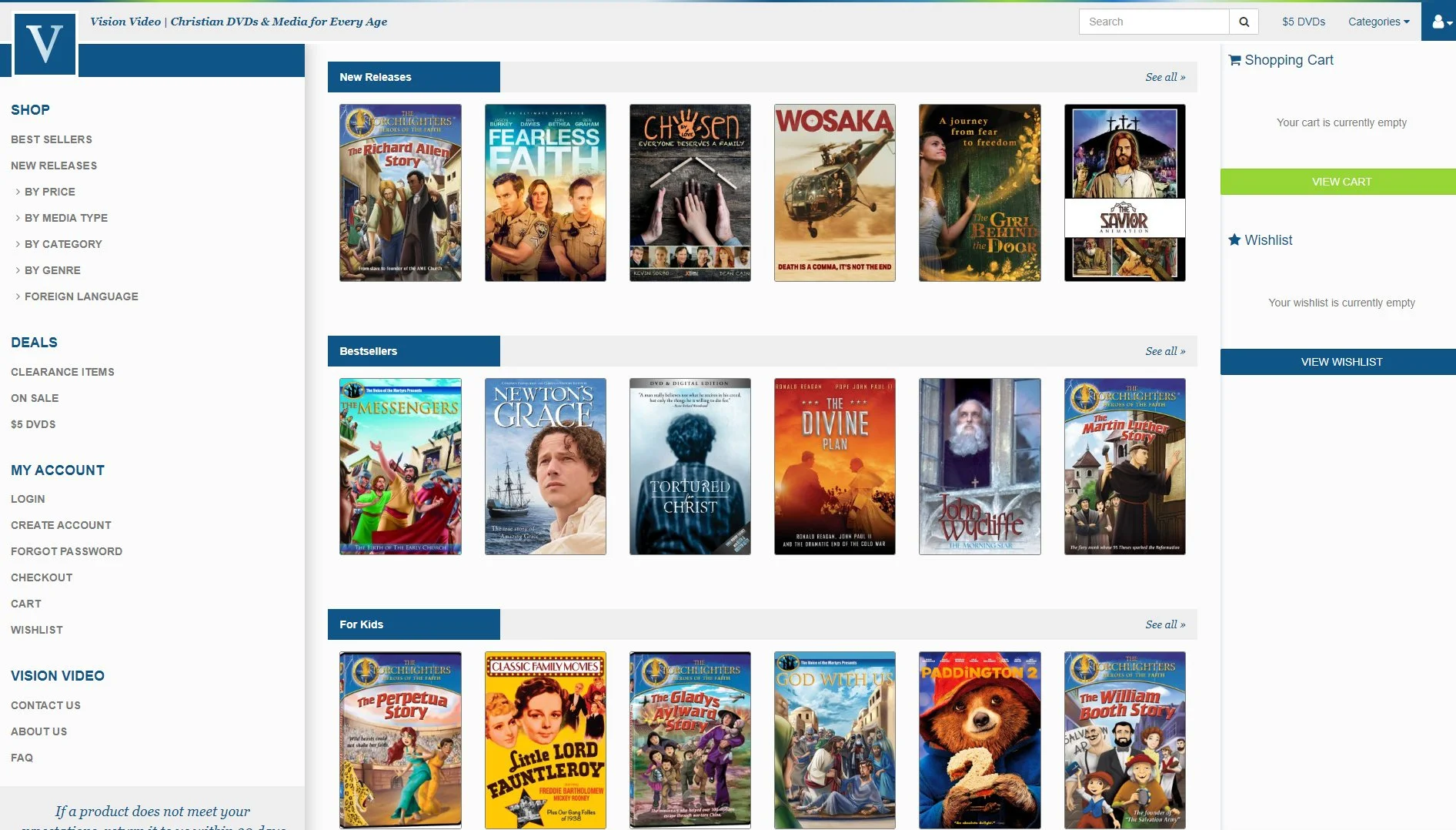
Task: Open Chosen DVD cover
Action: point(690,192)
